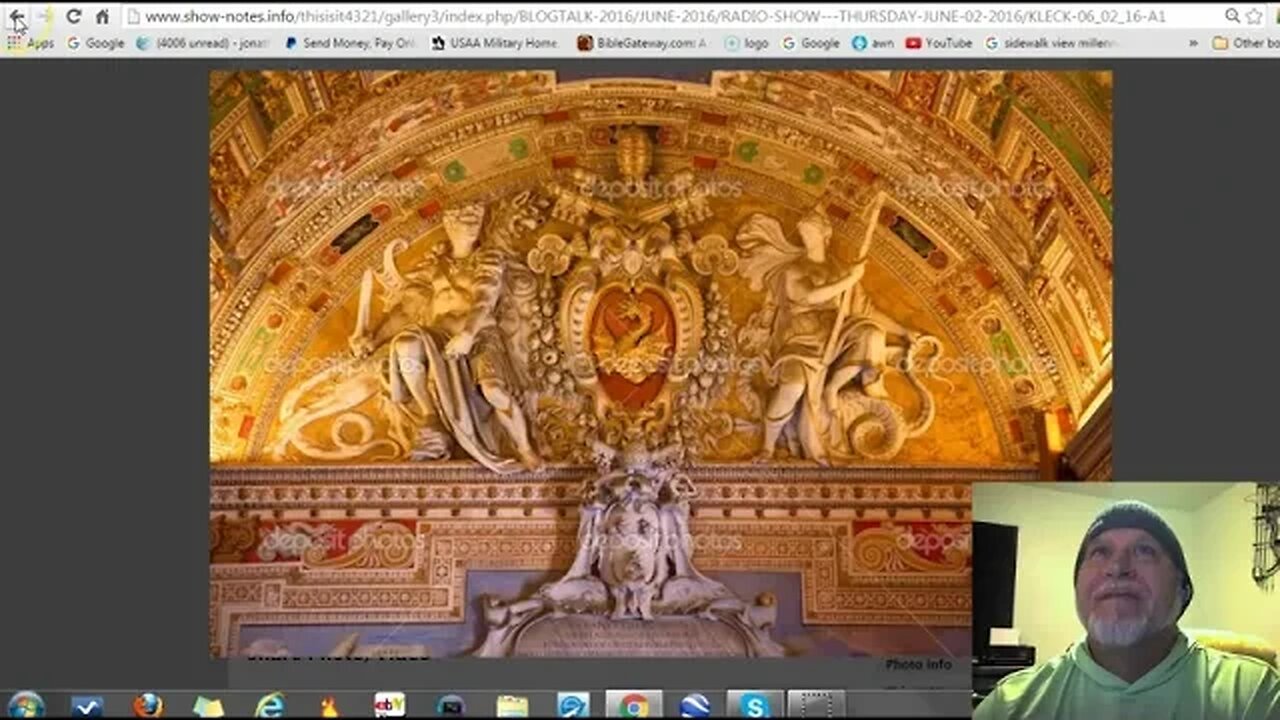Go forward with the browser forward arrow
This screenshot has width=1280, height=720.
click(x=44, y=17)
